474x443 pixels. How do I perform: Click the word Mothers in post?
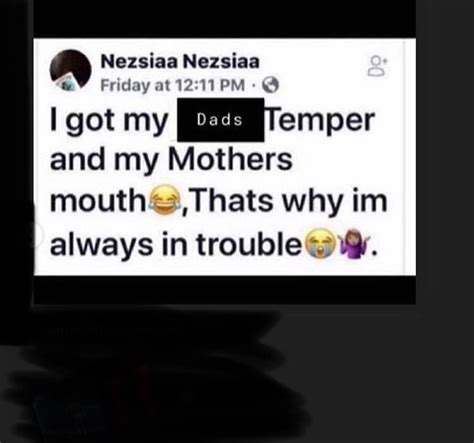pyautogui.click(x=230, y=159)
